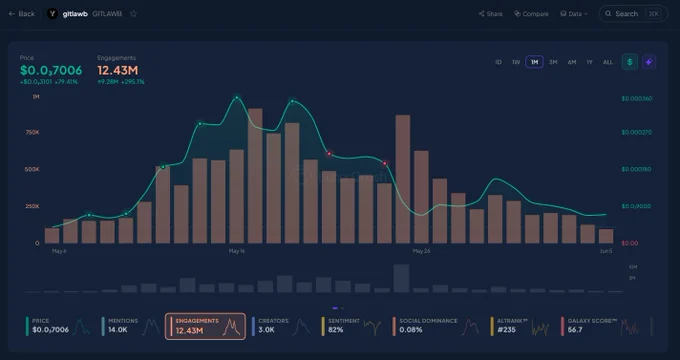Click the 12.43M engagements value at top
Viewport: 680px width, 360px height.
point(118,70)
